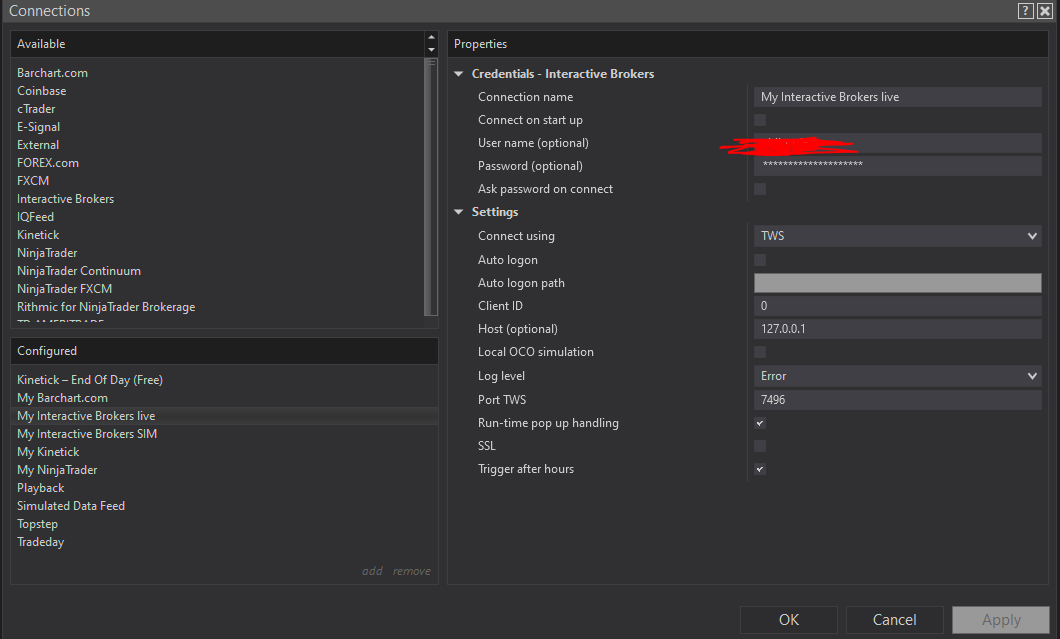
Task: Enable the SSL checkbox
Action: pos(760,446)
